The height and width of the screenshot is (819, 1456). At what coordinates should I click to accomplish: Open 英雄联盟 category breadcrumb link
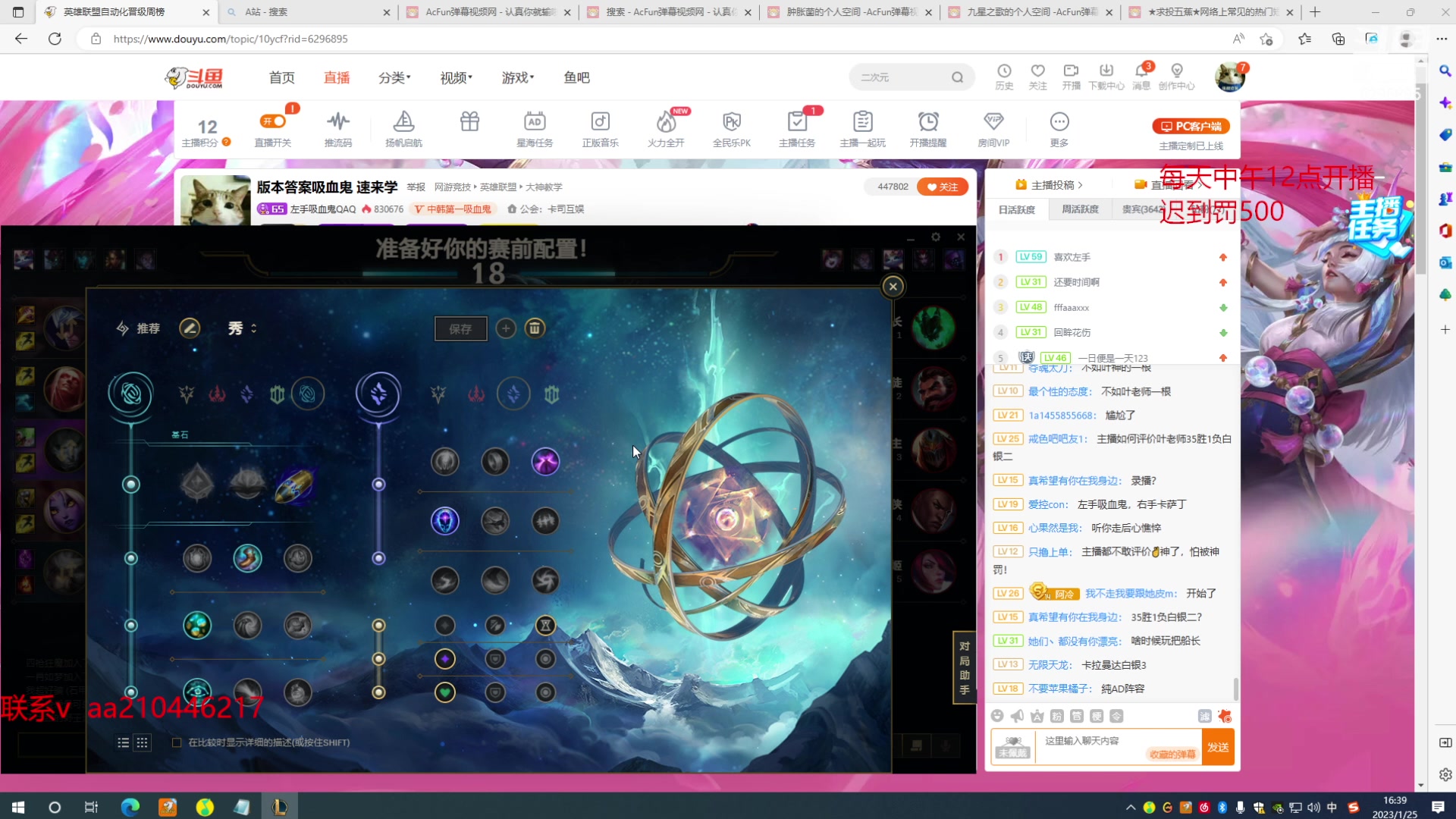pos(498,187)
